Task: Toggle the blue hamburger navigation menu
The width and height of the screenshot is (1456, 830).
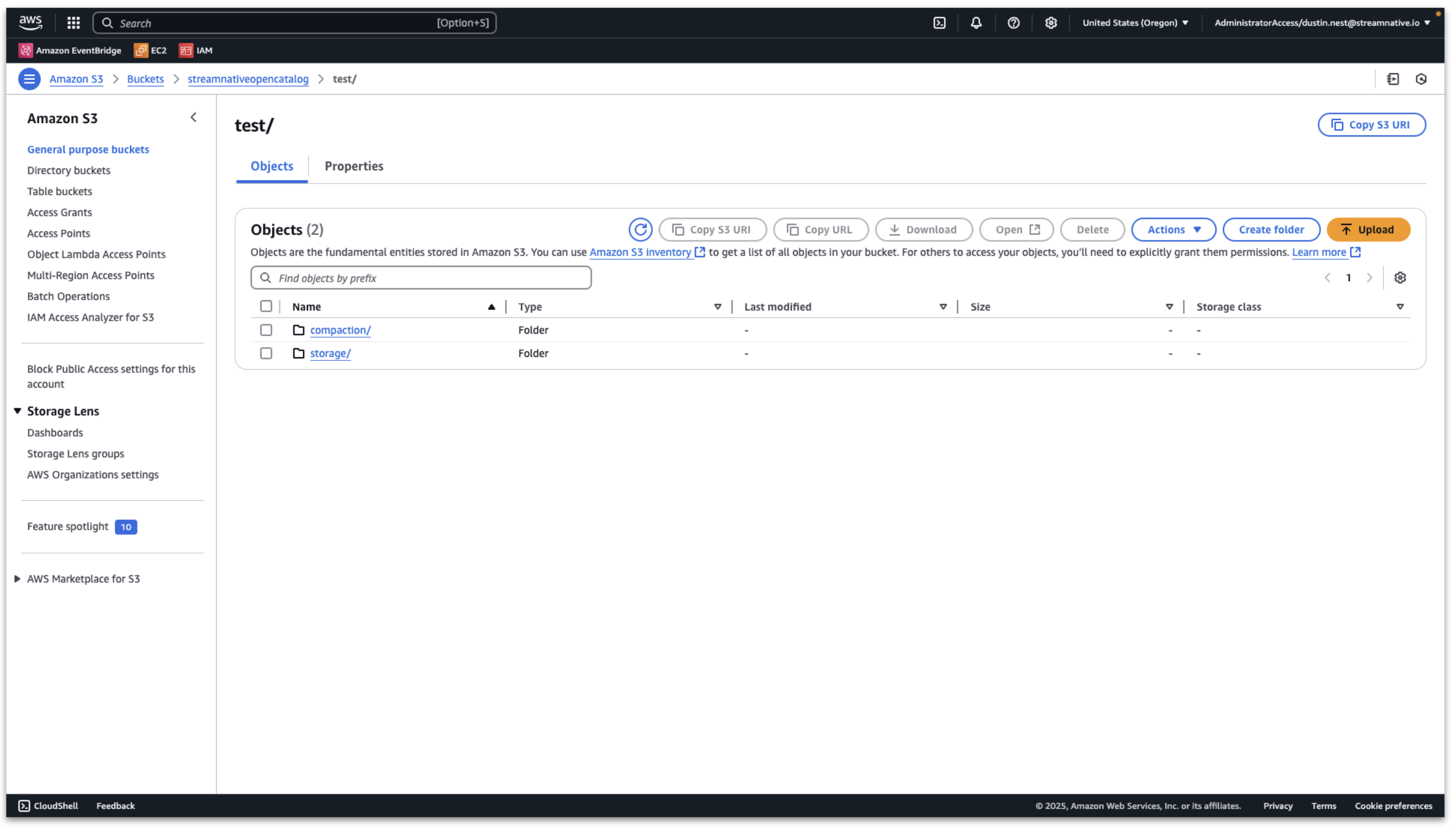Action: tap(29, 79)
